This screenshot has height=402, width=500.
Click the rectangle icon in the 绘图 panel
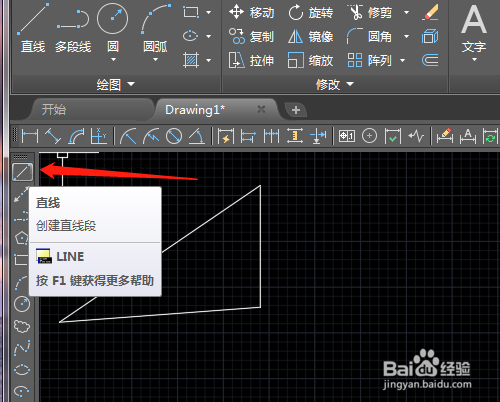(x=191, y=12)
